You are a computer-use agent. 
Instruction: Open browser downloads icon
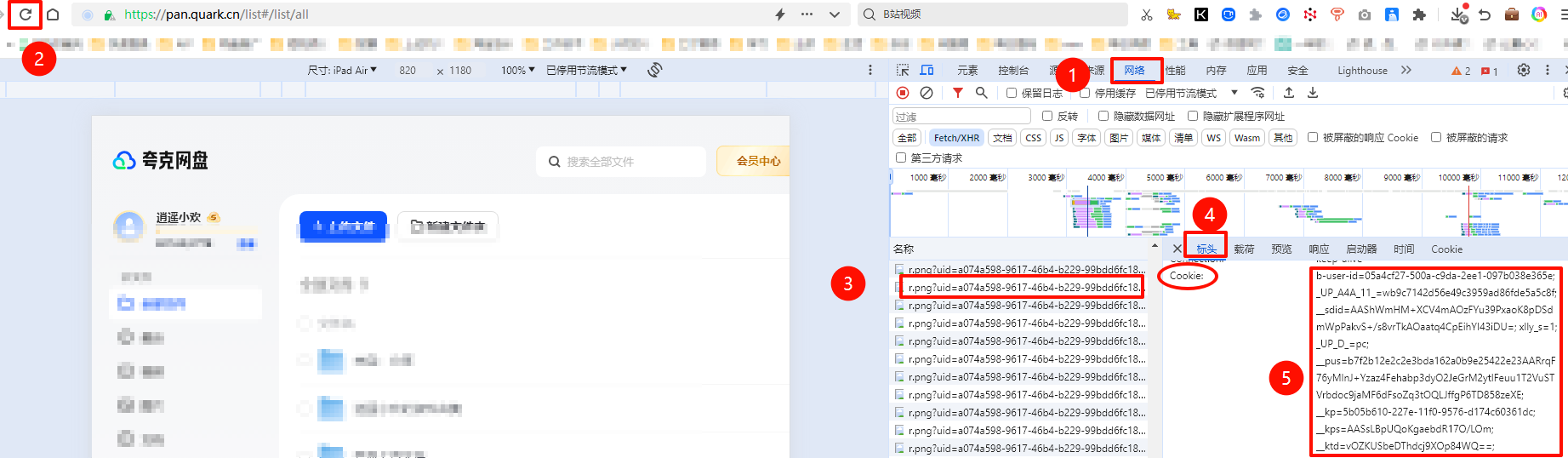(1459, 14)
